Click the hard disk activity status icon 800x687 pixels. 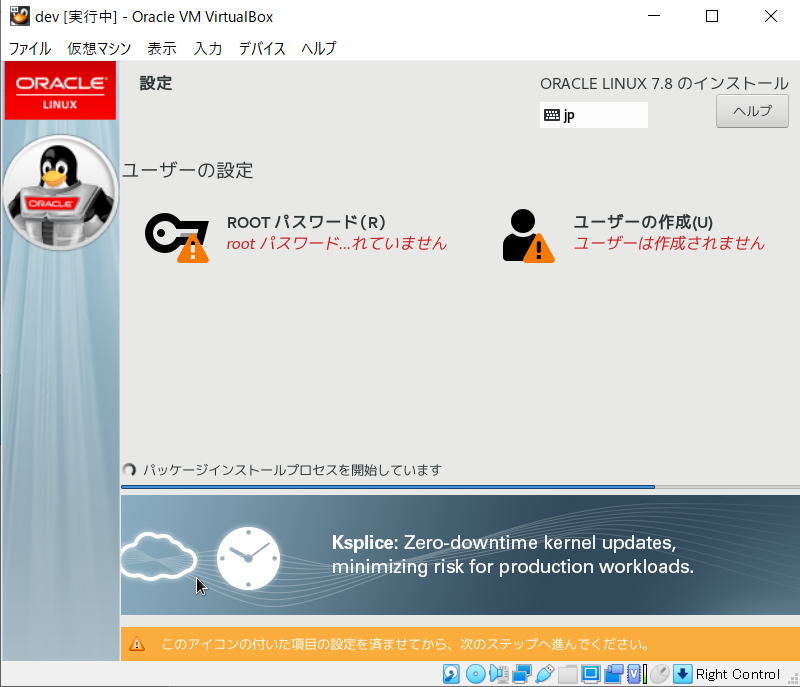pos(451,674)
